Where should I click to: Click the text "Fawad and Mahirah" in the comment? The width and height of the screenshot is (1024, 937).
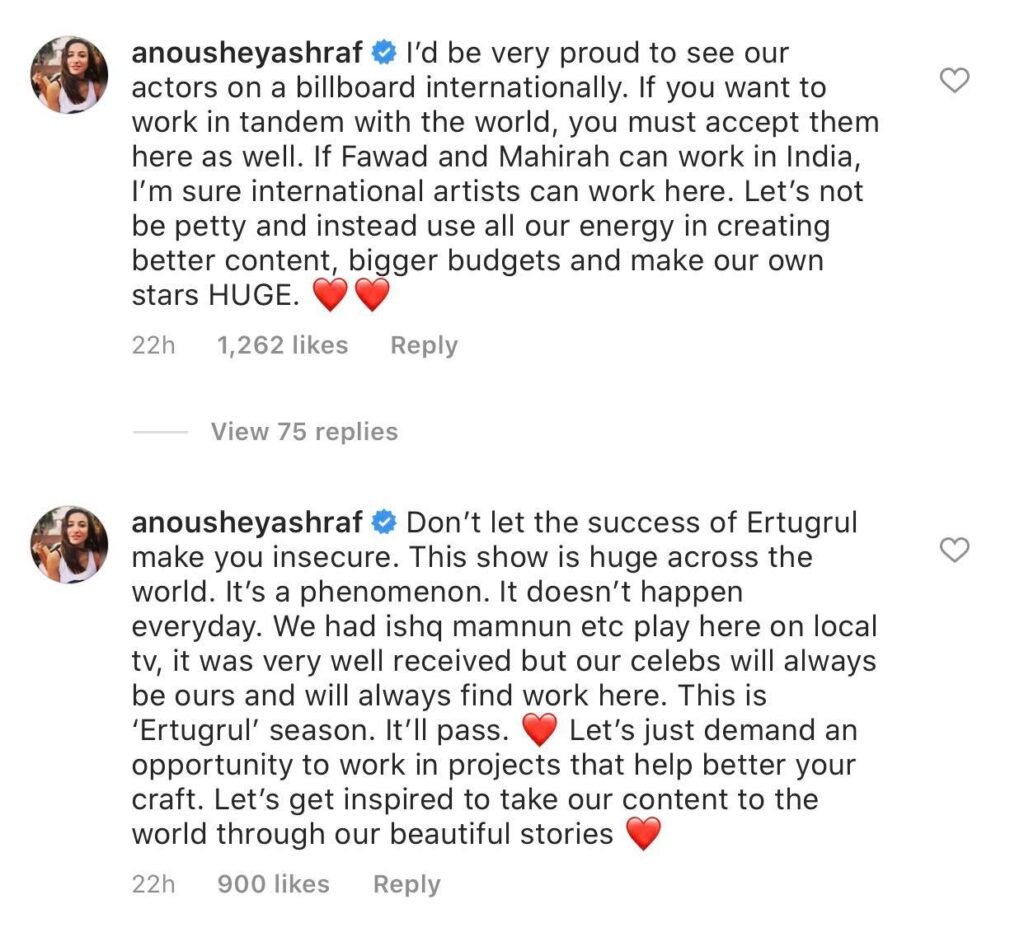(x=518, y=158)
